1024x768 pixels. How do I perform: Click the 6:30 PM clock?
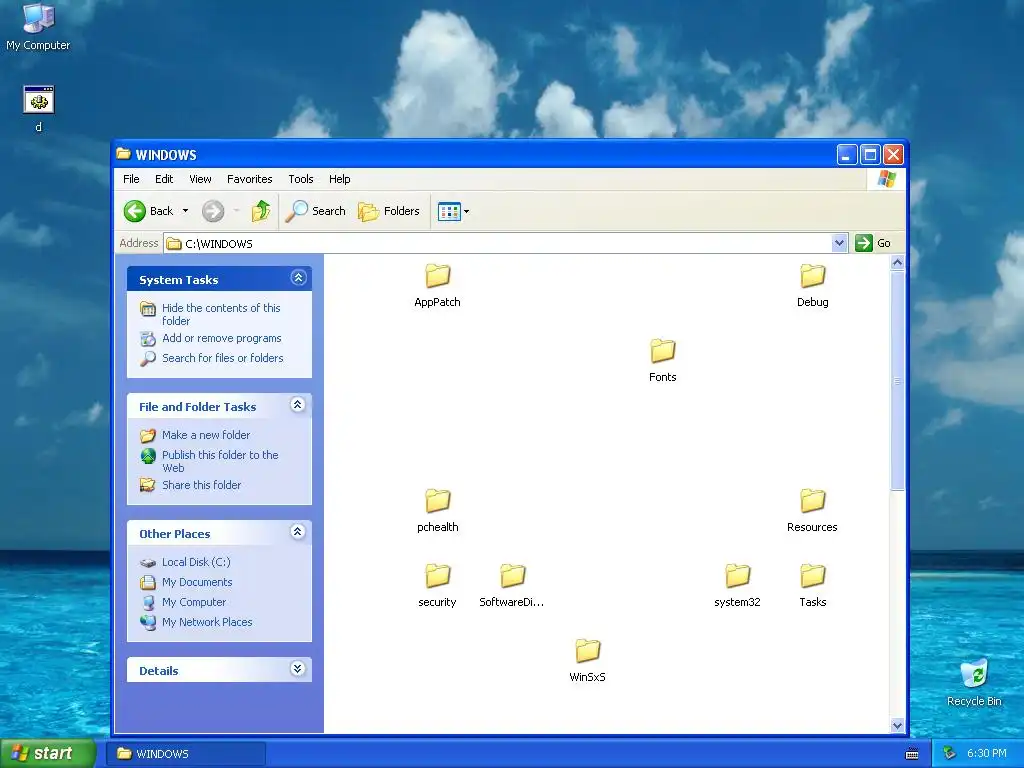tap(987, 754)
